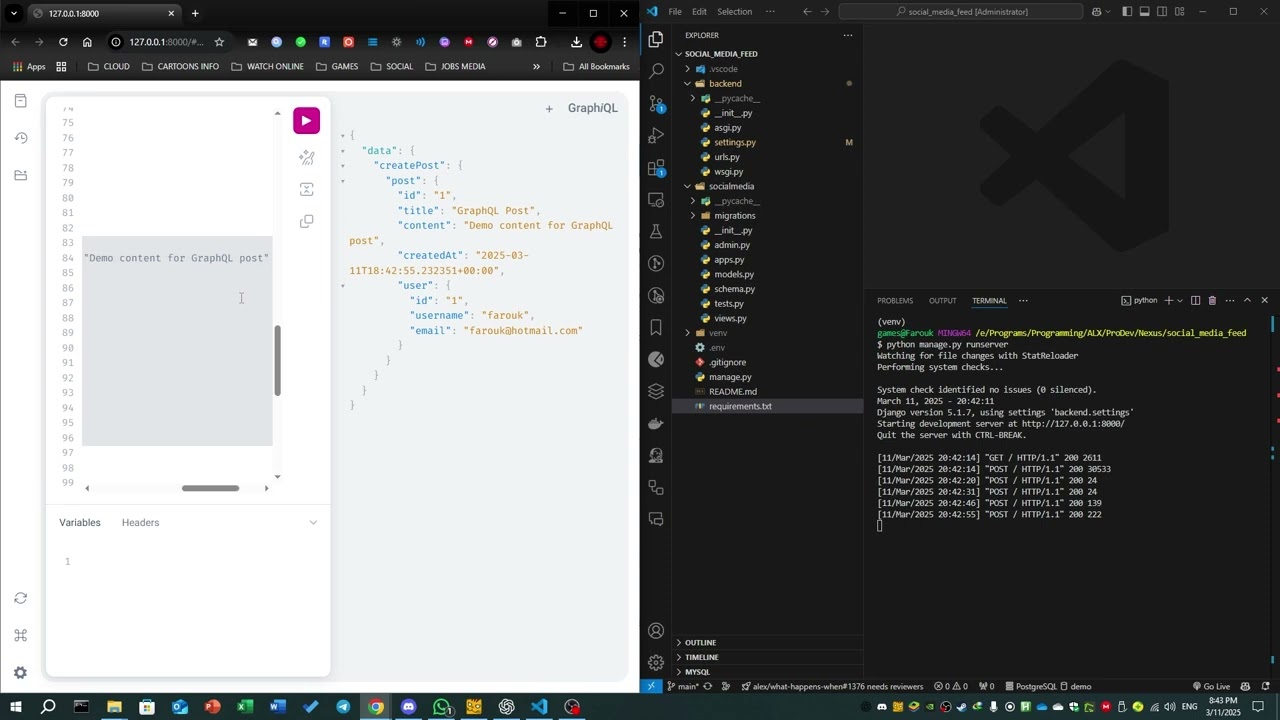The height and width of the screenshot is (720, 1280).
Task: Click query editor horizontal scrollbar thumb
Action: [210, 488]
